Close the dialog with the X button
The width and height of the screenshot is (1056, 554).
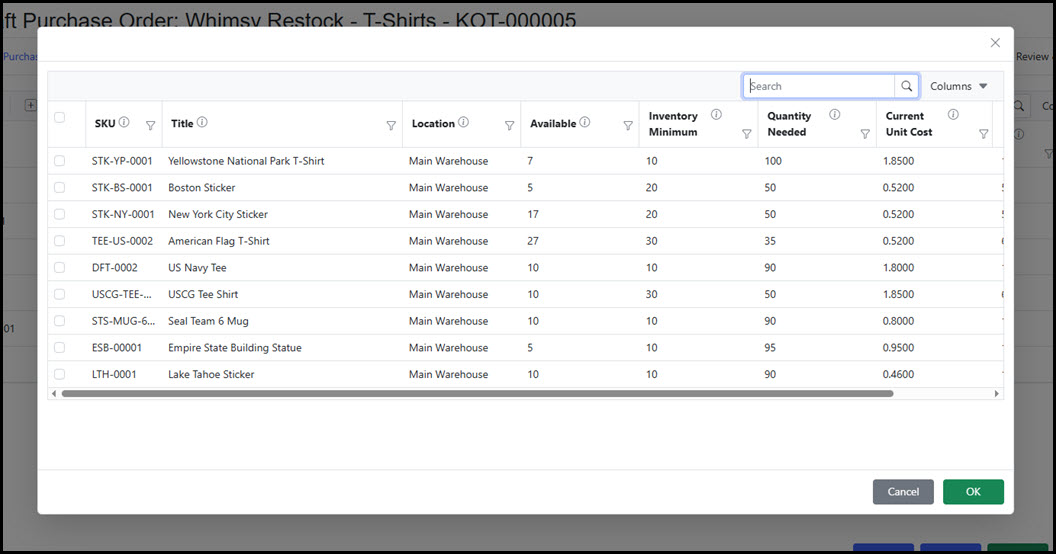tap(995, 43)
